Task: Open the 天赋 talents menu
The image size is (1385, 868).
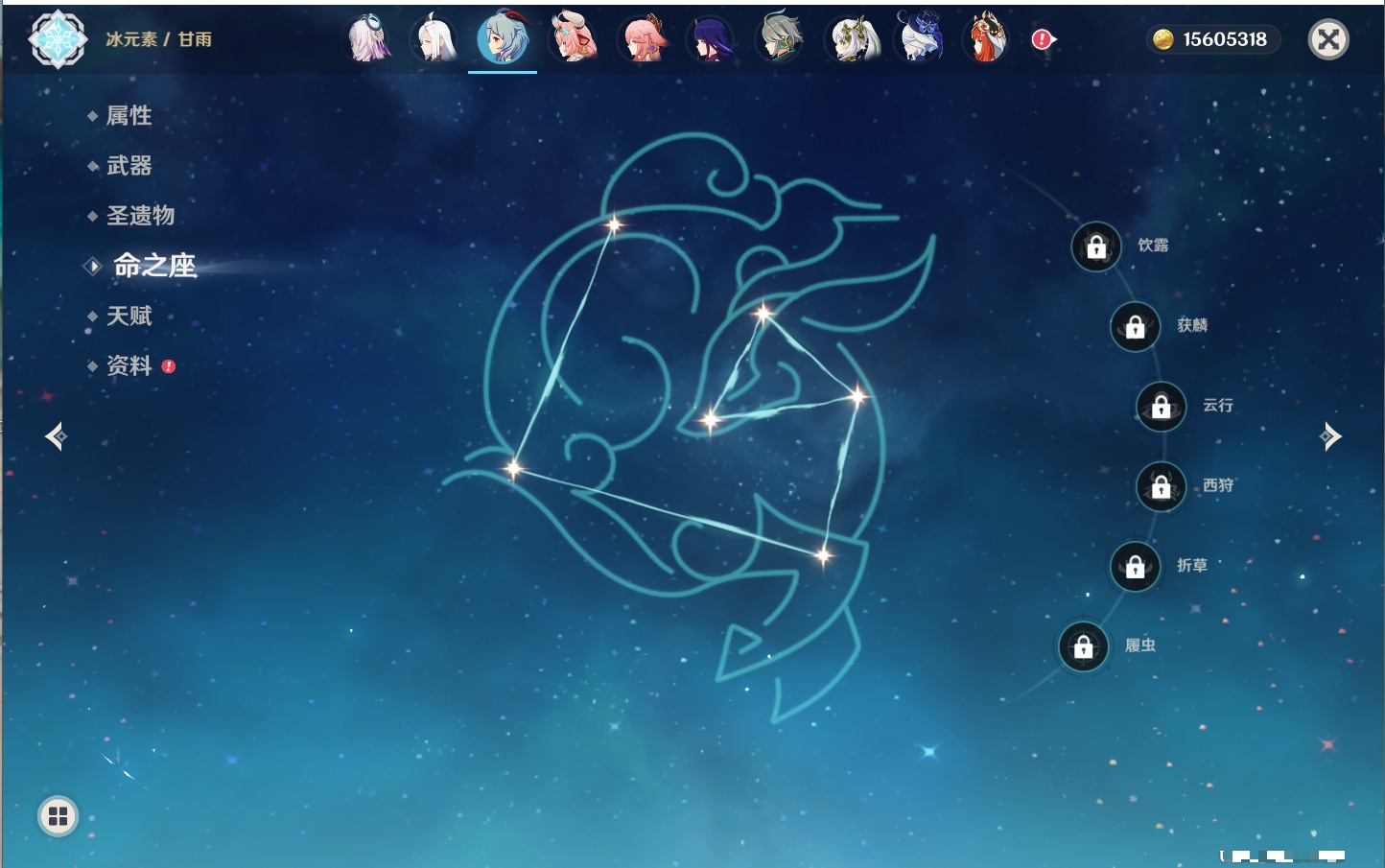Action: pyautogui.click(x=129, y=316)
